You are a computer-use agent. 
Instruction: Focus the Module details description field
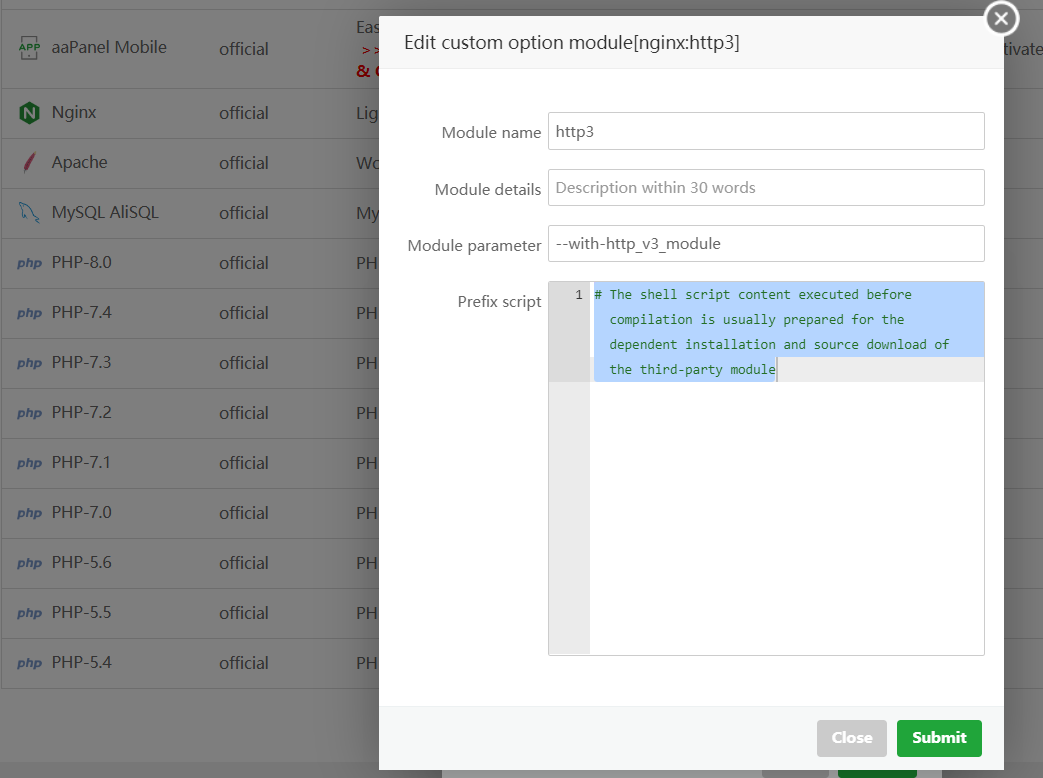click(766, 188)
